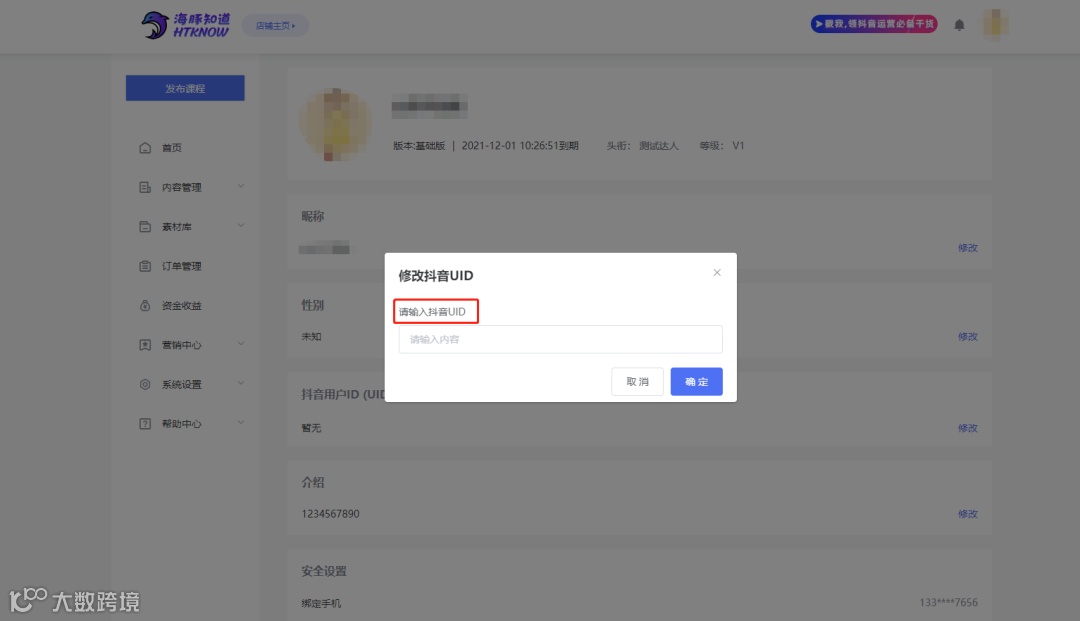
Task: Open 帮助中心 menu item
Action: click(181, 423)
